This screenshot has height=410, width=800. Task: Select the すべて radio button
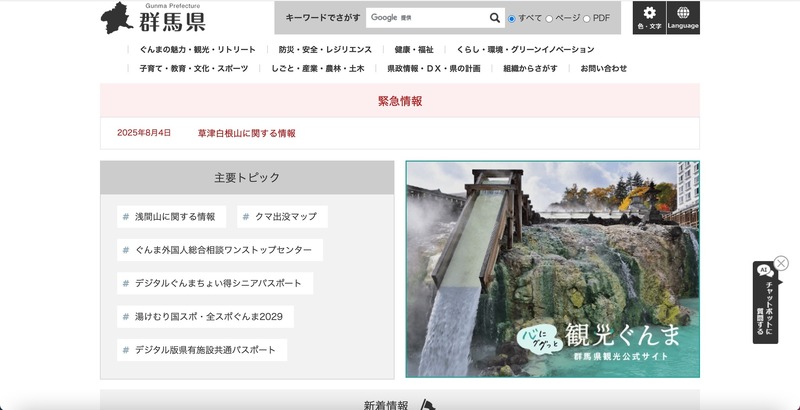pyautogui.click(x=512, y=19)
